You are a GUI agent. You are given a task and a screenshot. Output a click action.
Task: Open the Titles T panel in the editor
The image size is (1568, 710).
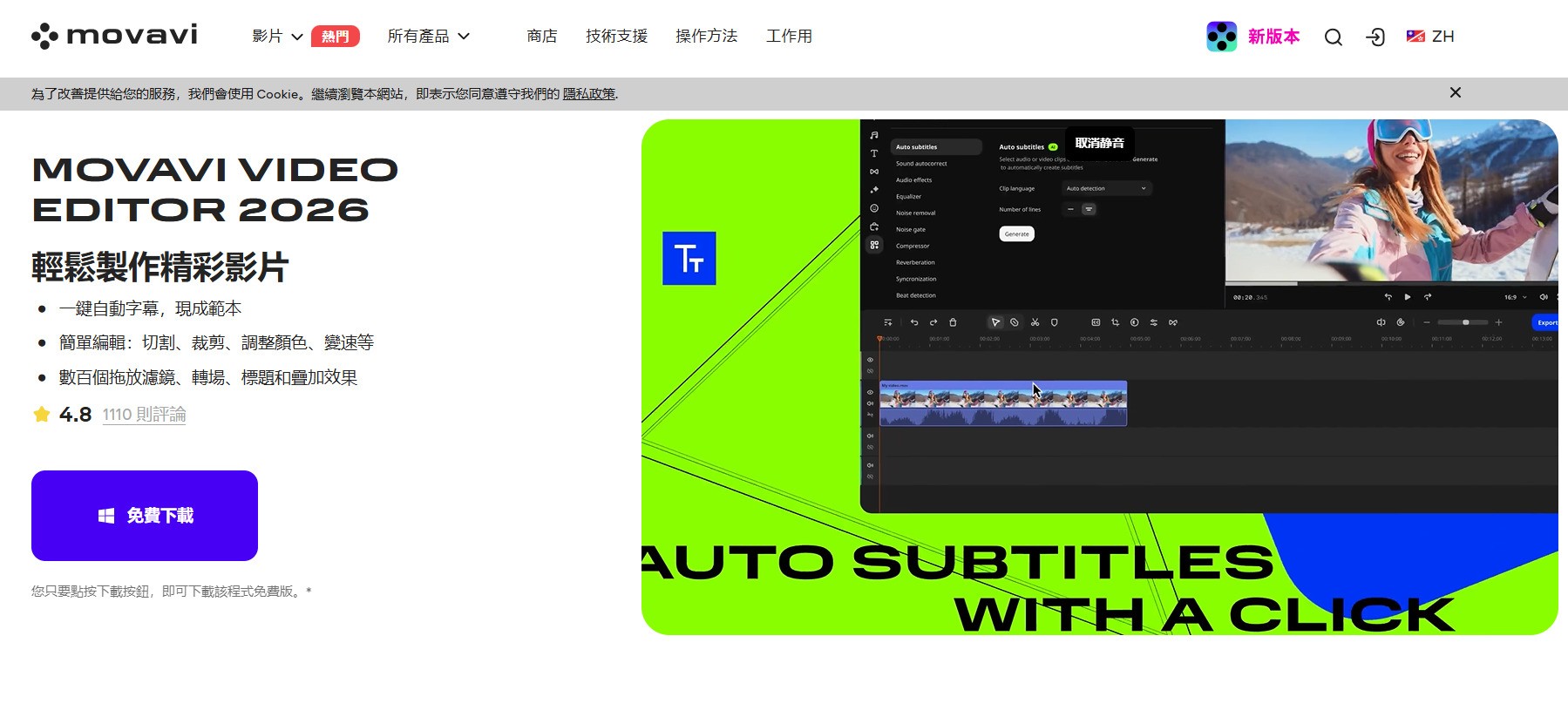coord(874,153)
